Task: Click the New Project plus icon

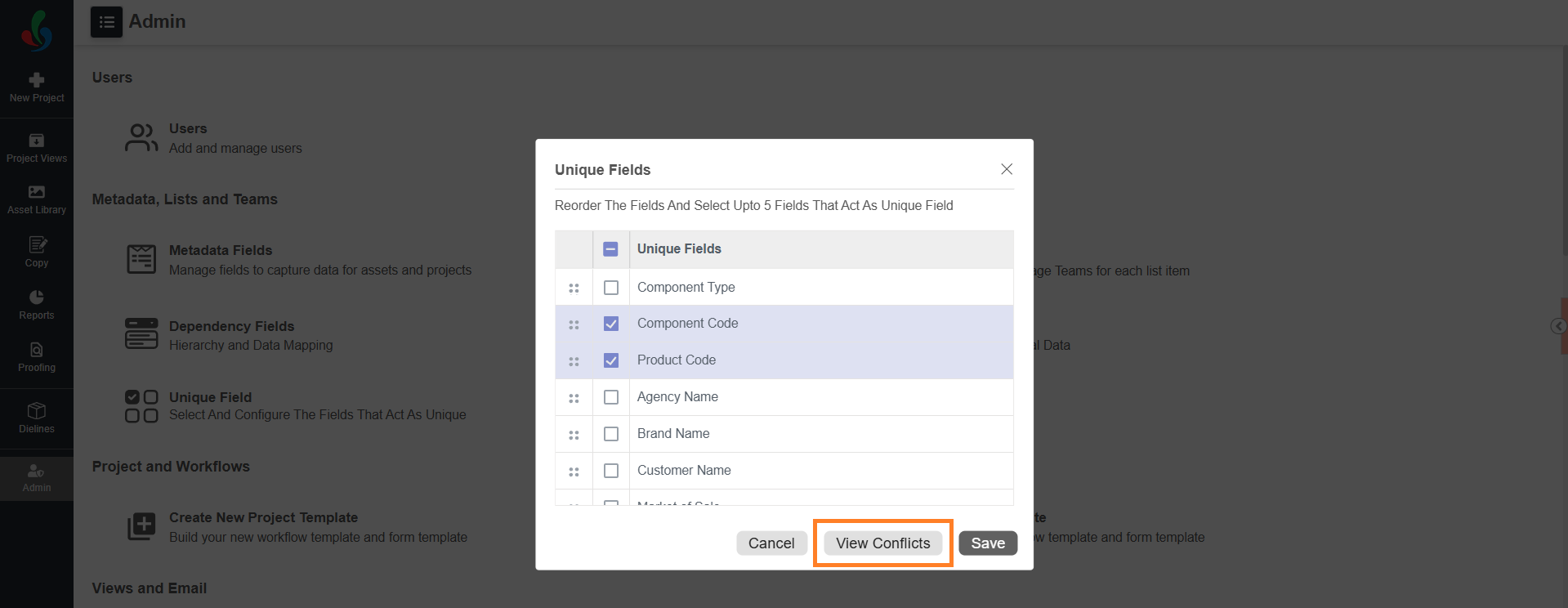Action: click(37, 80)
